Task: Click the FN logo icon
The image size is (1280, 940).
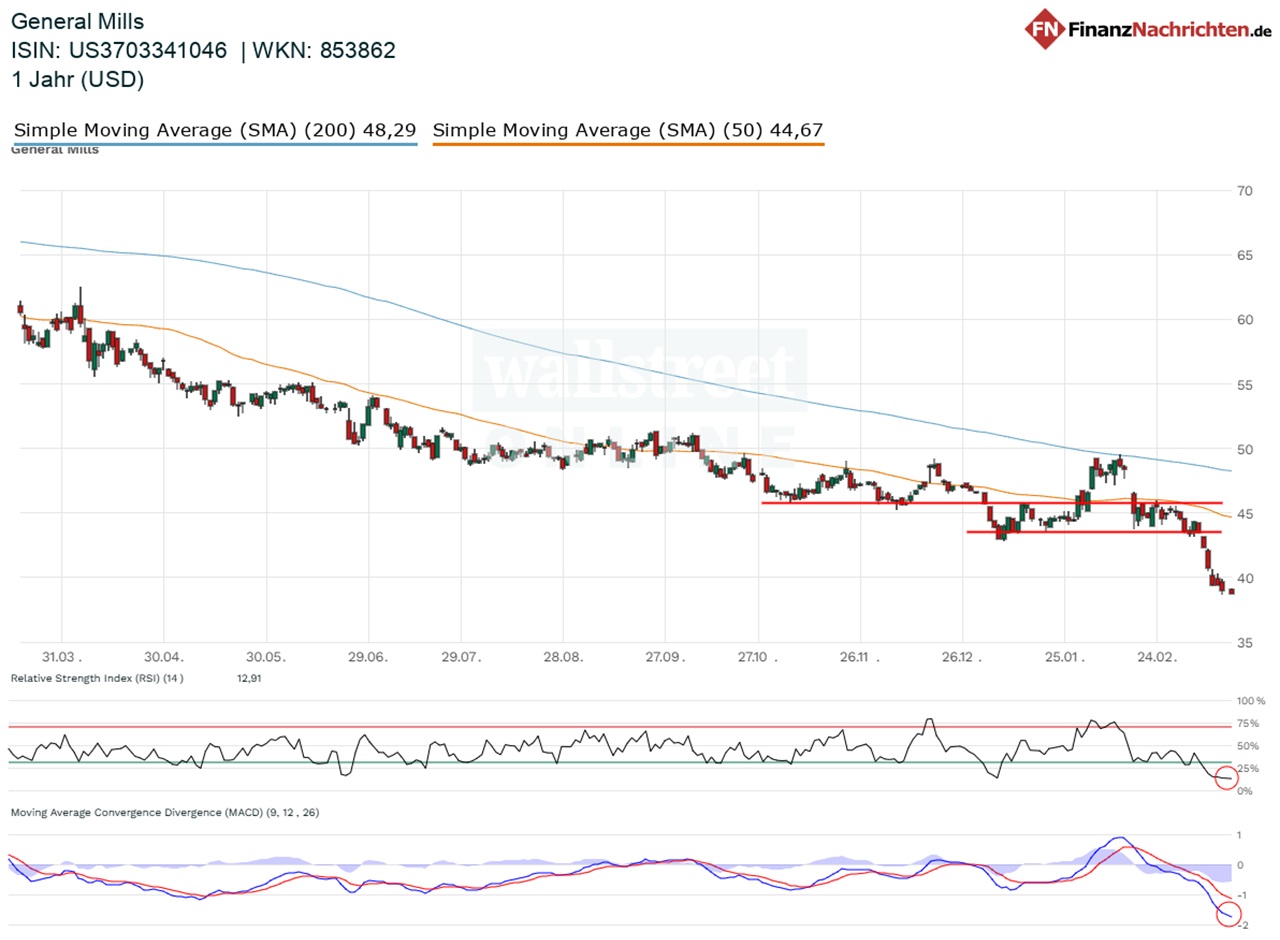Action: 1046,29
